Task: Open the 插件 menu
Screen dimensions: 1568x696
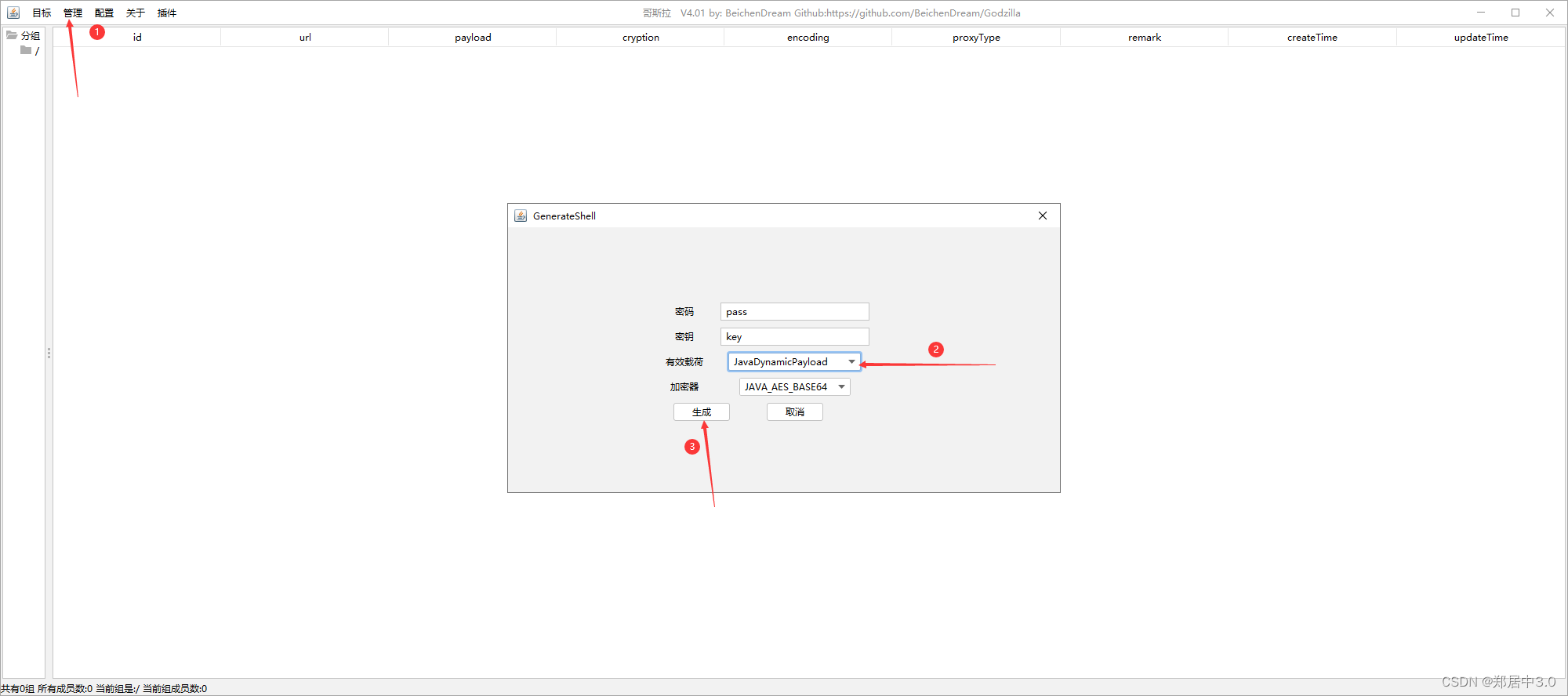Action: click(167, 13)
